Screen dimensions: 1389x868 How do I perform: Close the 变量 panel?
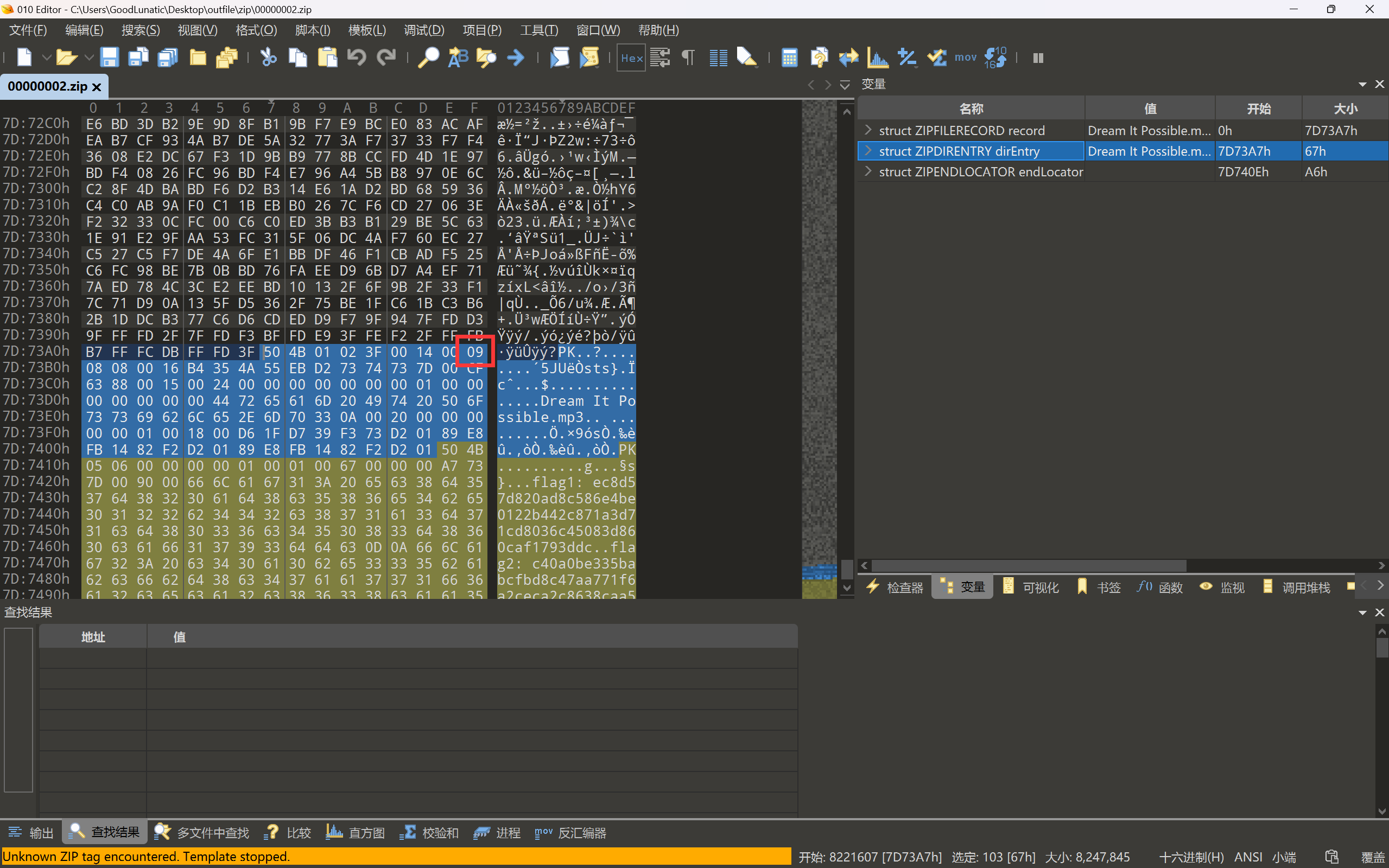point(1380,85)
